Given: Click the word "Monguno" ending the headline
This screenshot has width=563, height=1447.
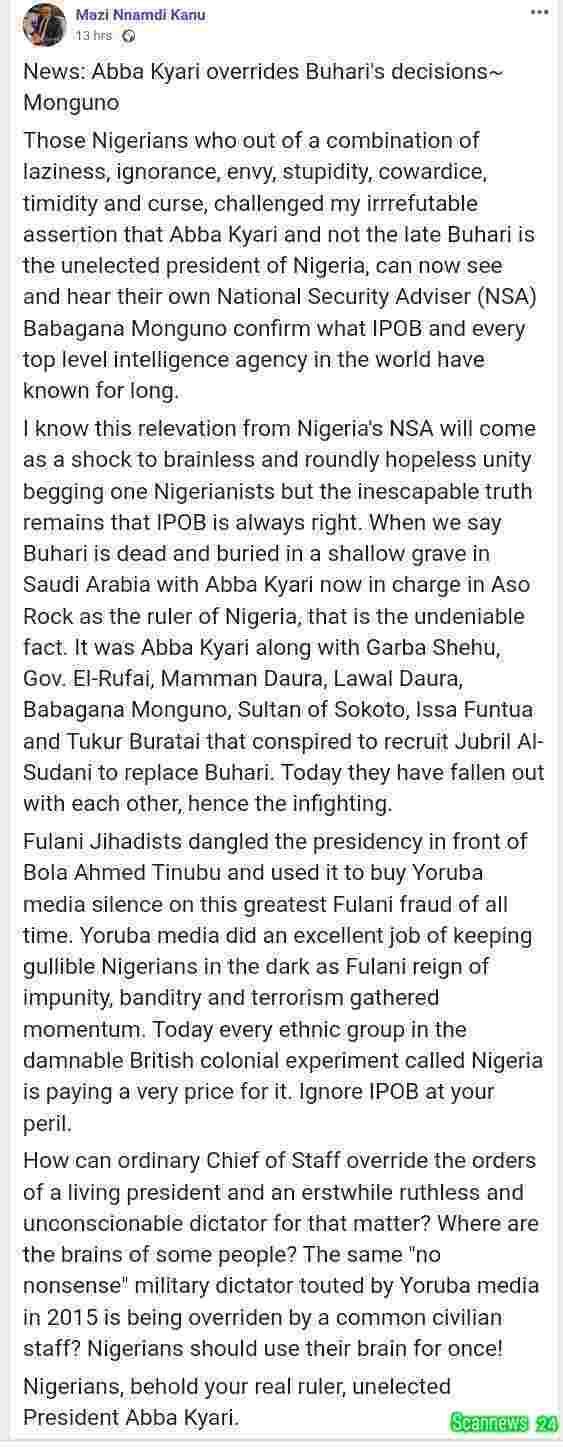Looking at the screenshot, I should click(71, 103).
